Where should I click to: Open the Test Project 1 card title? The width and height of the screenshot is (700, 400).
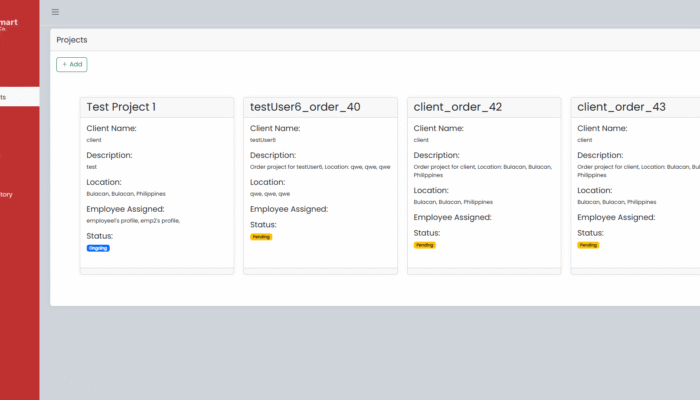click(121, 107)
